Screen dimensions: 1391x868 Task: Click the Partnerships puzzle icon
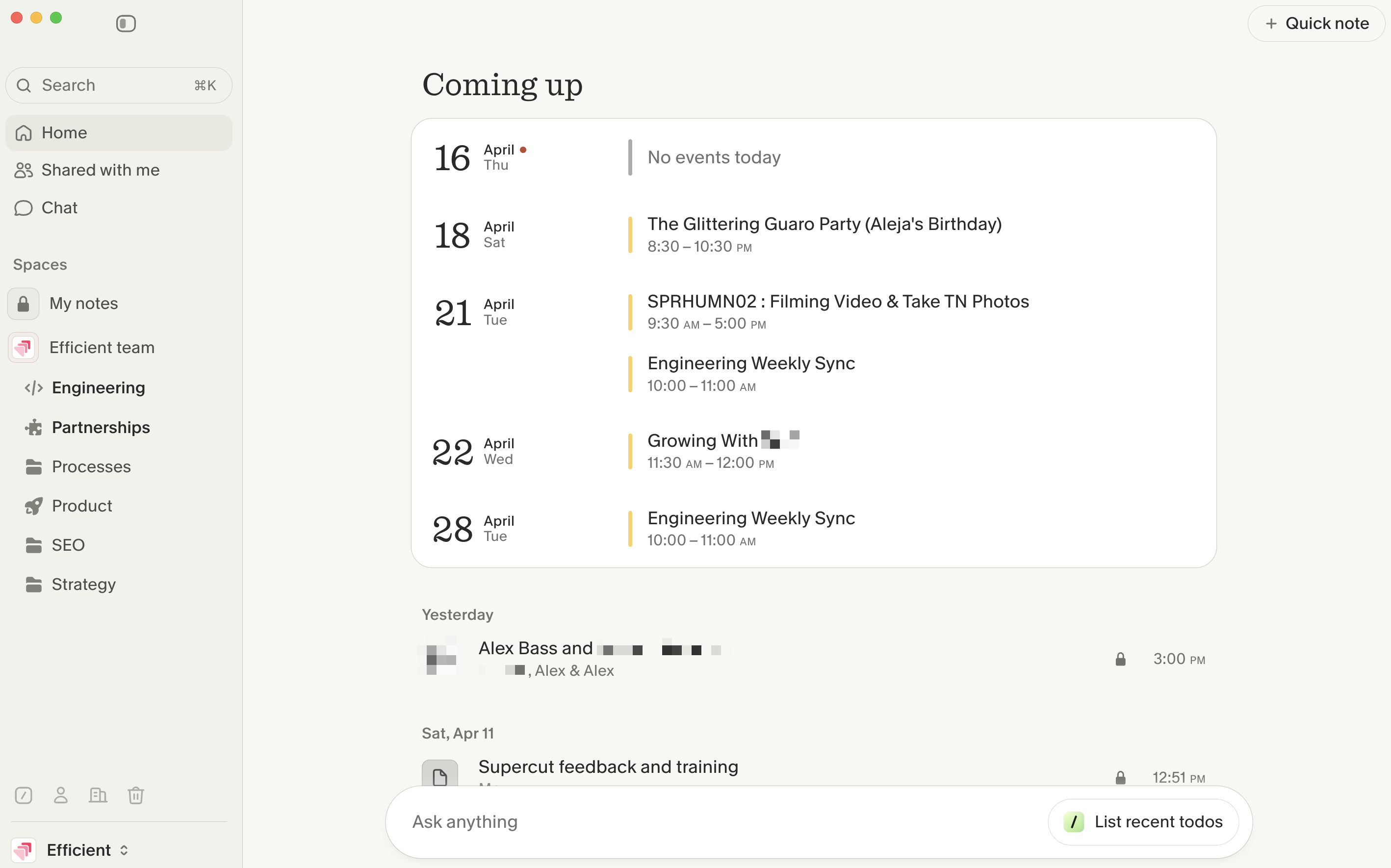click(34, 428)
